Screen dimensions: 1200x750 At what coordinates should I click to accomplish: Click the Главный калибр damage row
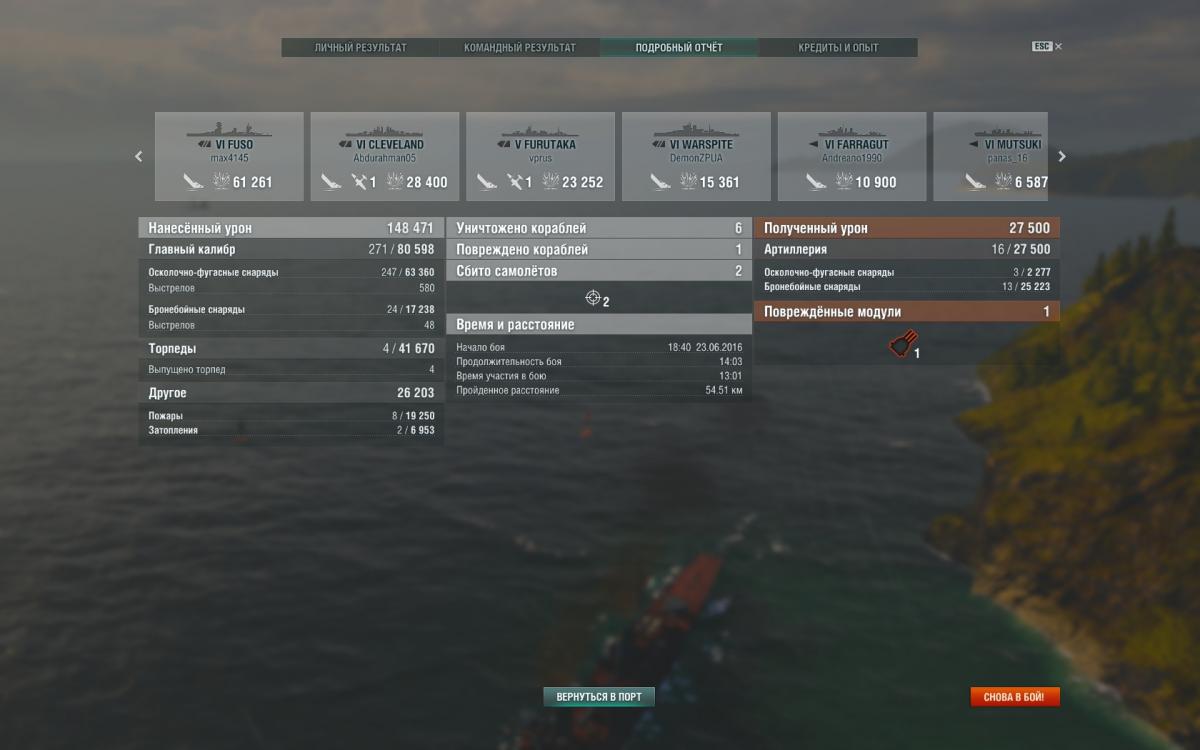click(x=291, y=249)
